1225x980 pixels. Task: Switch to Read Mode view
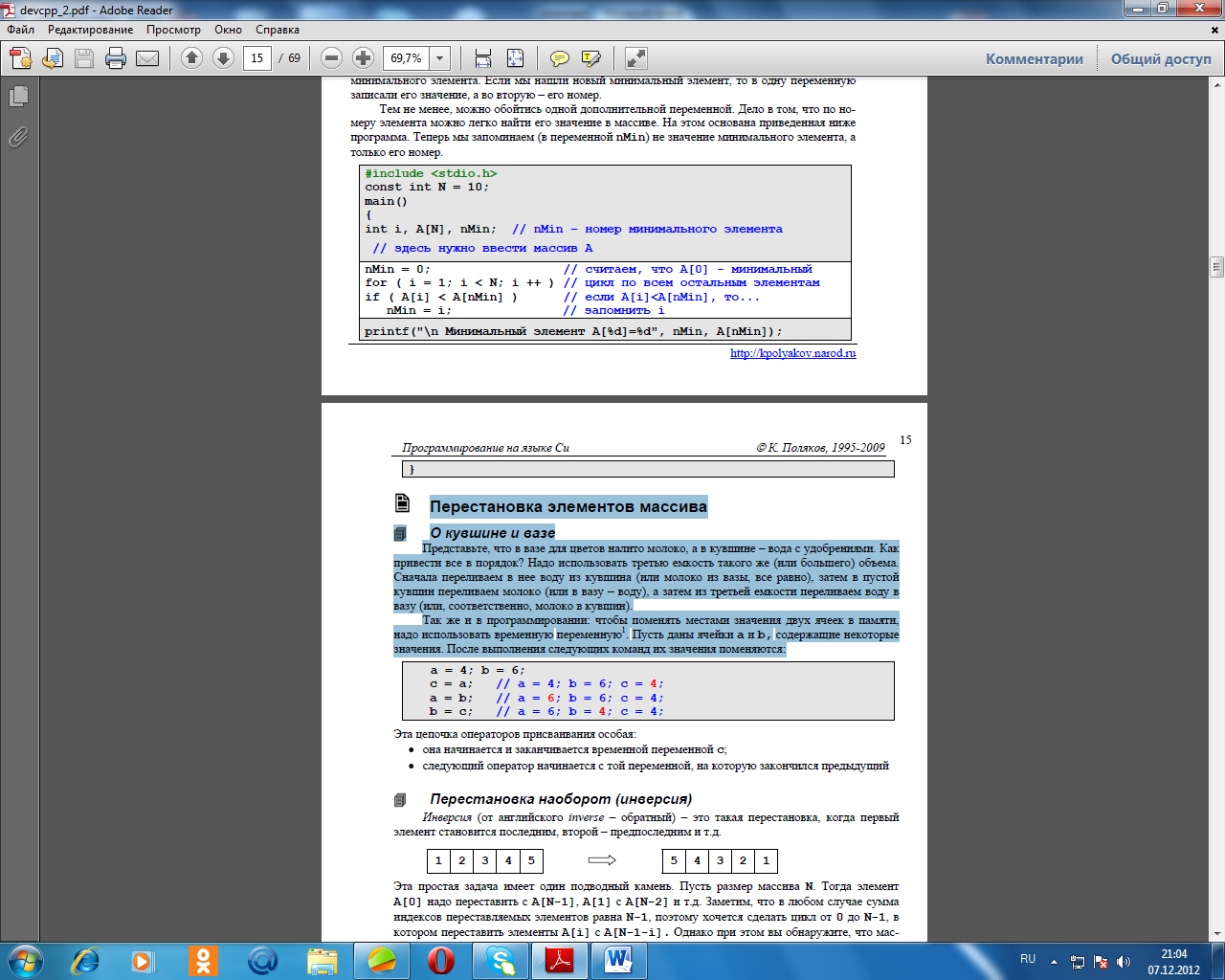click(x=636, y=58)
